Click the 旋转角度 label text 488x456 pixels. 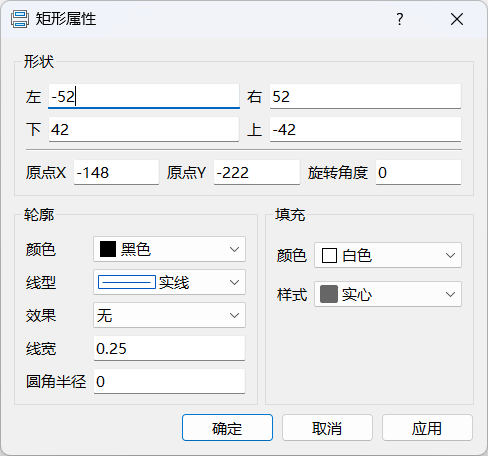tap(338, 173)
